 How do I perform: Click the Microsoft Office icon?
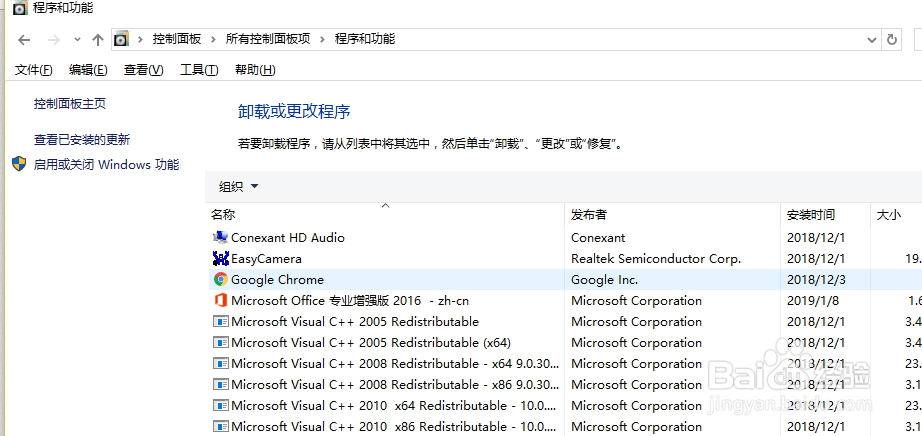click(221, 301)
